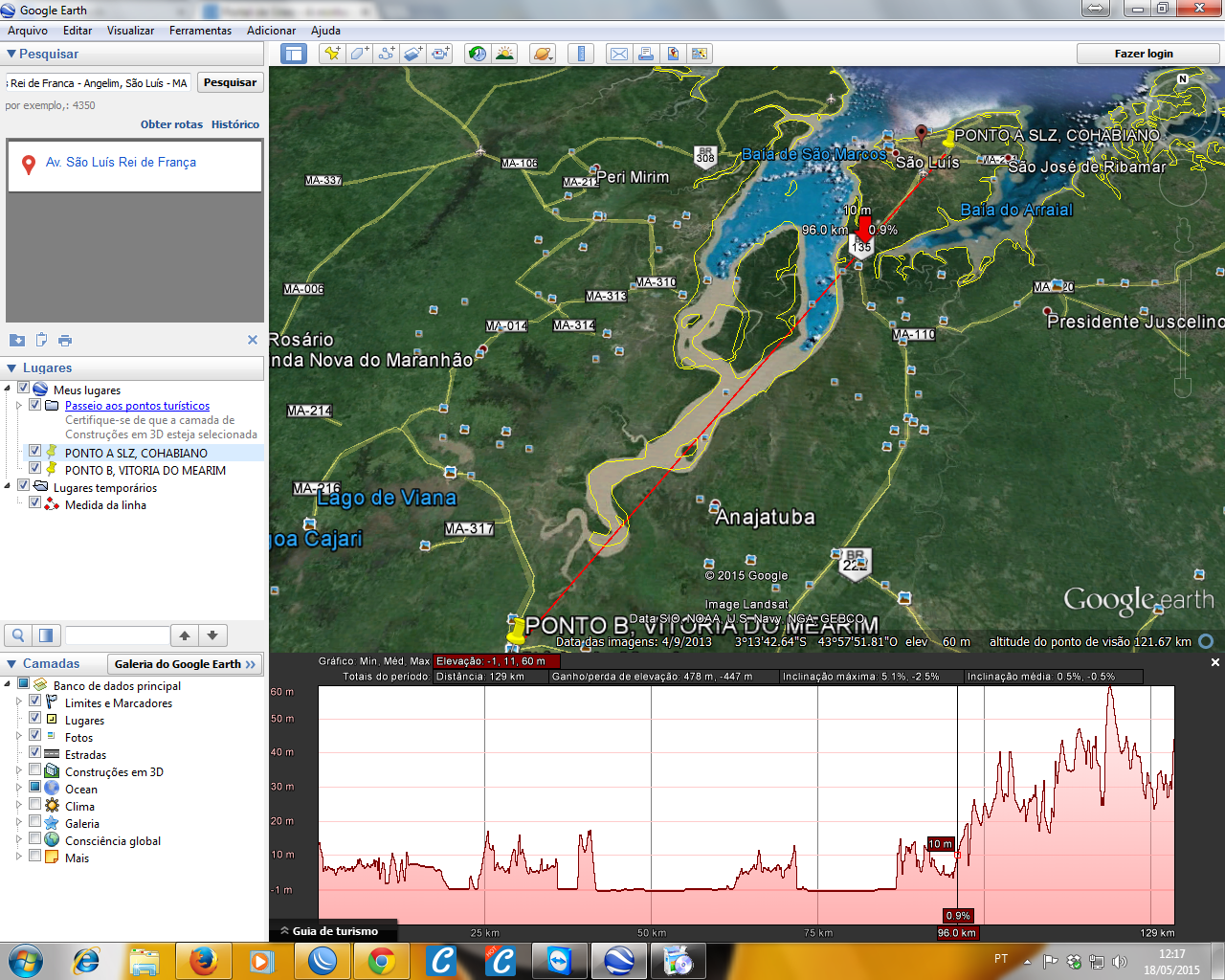Click the Print icon in the top toolbar

pos(646,54)
